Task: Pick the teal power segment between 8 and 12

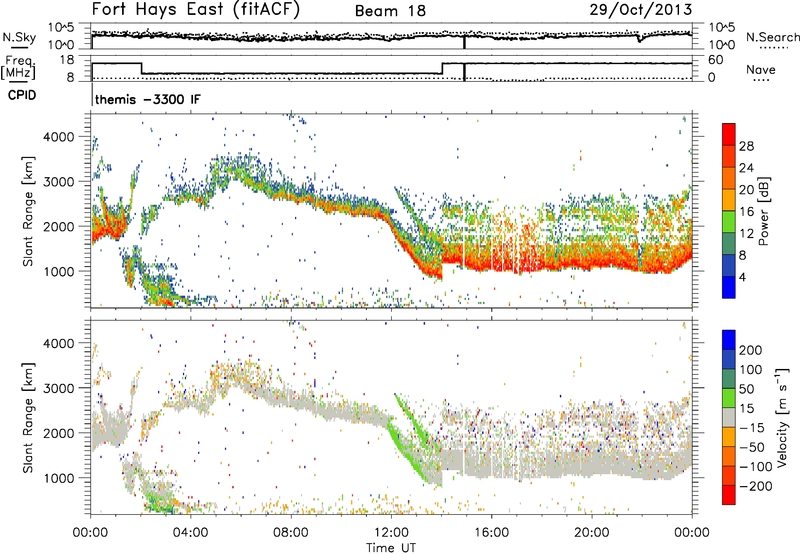Action: tap(729, 243)
